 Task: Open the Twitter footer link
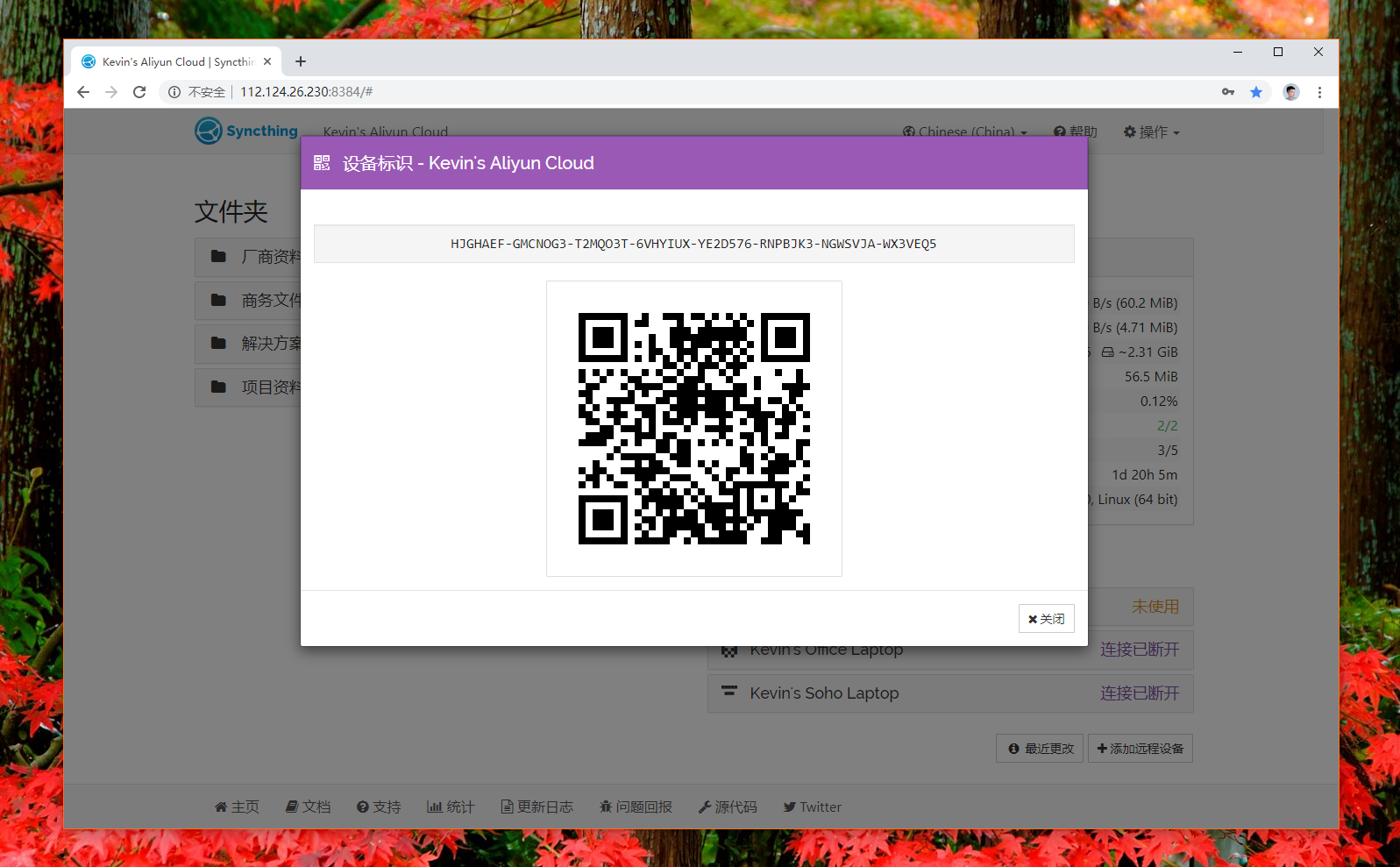click(x=812, y=807)
